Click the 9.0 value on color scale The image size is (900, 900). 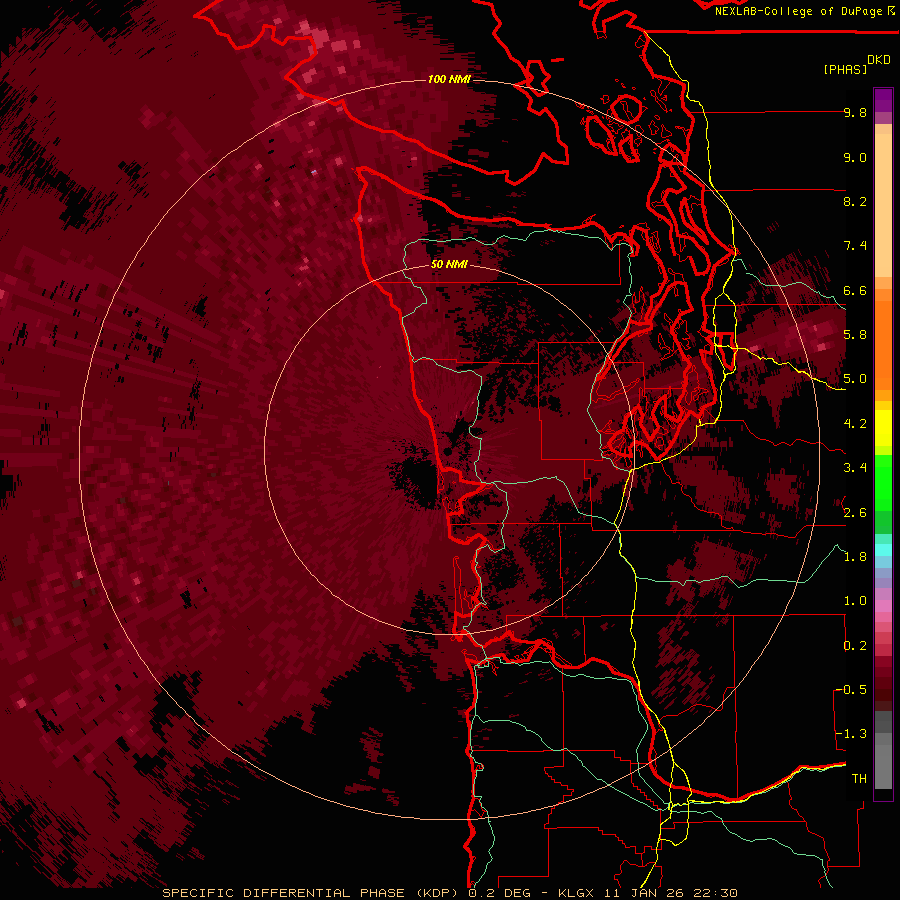855,157
